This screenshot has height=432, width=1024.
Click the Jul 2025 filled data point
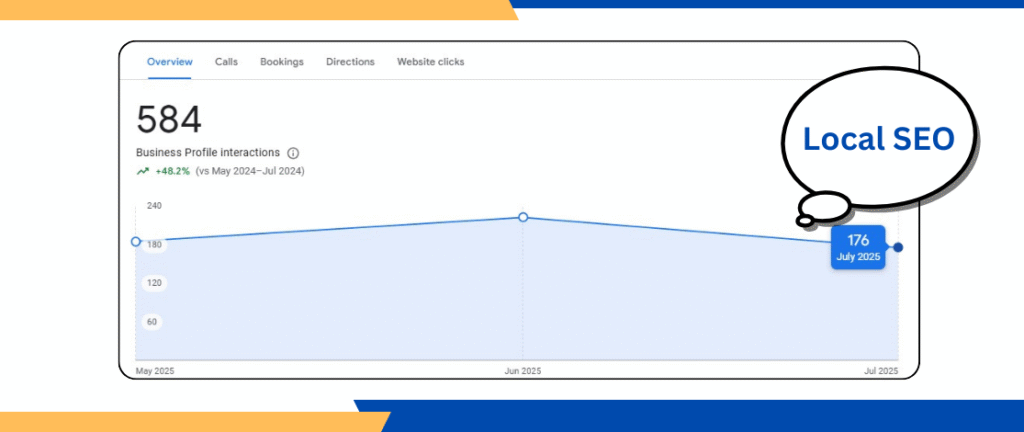898,247
